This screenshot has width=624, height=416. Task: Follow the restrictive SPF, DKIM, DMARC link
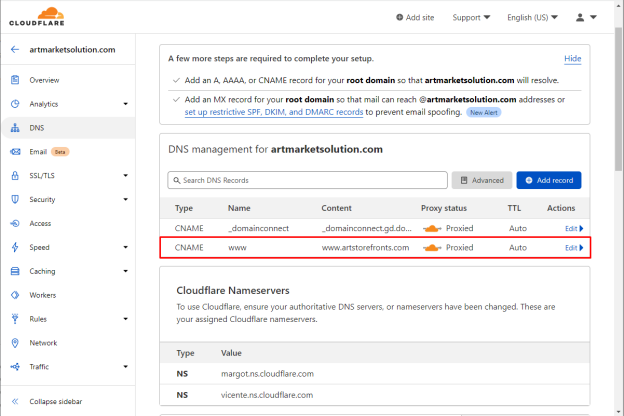tap(274, 112)
